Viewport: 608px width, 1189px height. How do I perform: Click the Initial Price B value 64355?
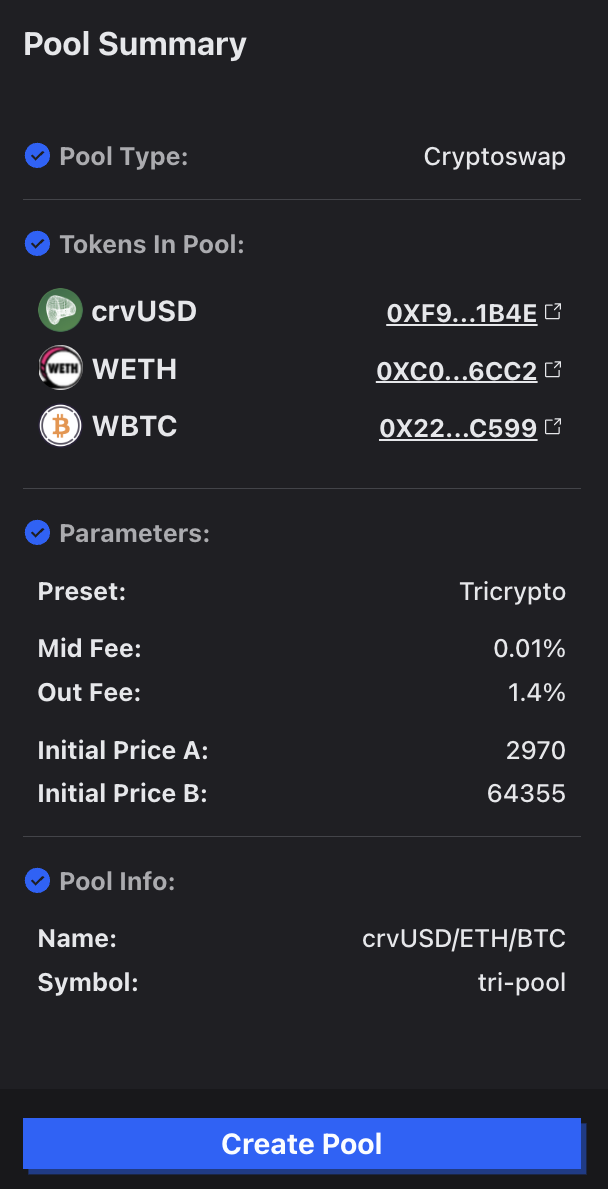coord(526,794)
